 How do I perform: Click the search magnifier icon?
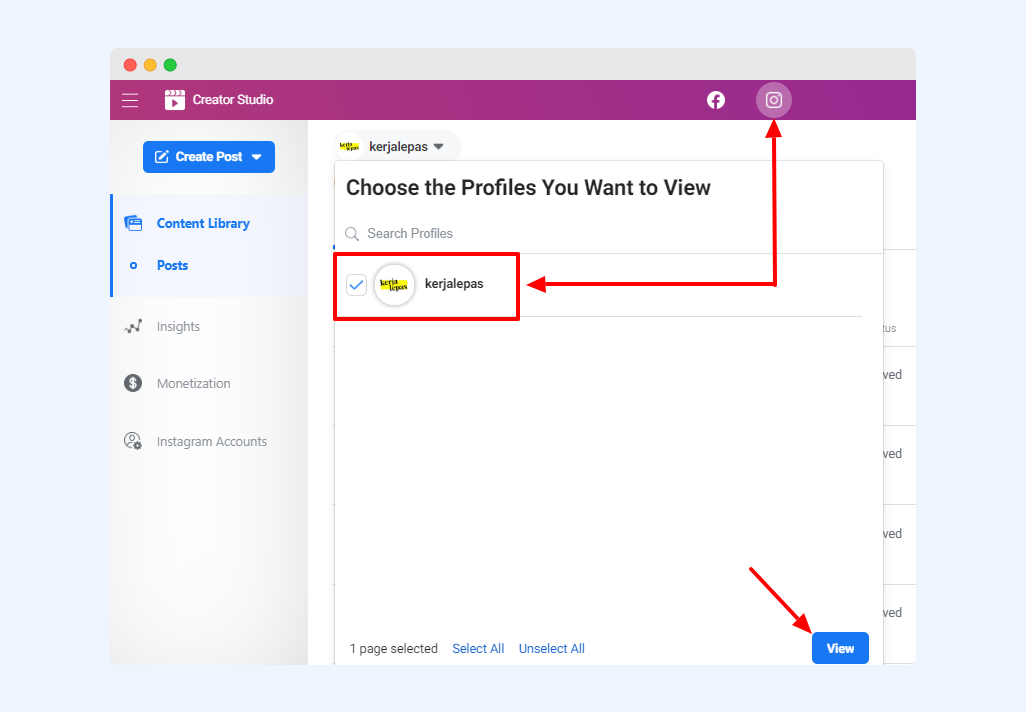tap(352, 234)
